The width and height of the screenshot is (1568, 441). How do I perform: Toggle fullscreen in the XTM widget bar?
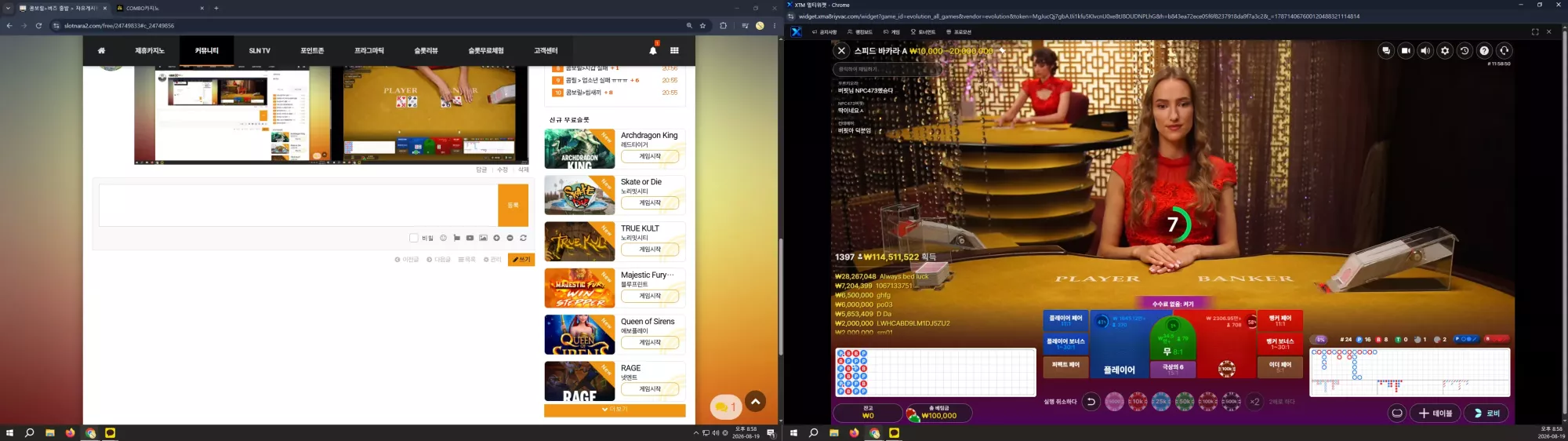pyautogui.click(x=1535, y=32)
